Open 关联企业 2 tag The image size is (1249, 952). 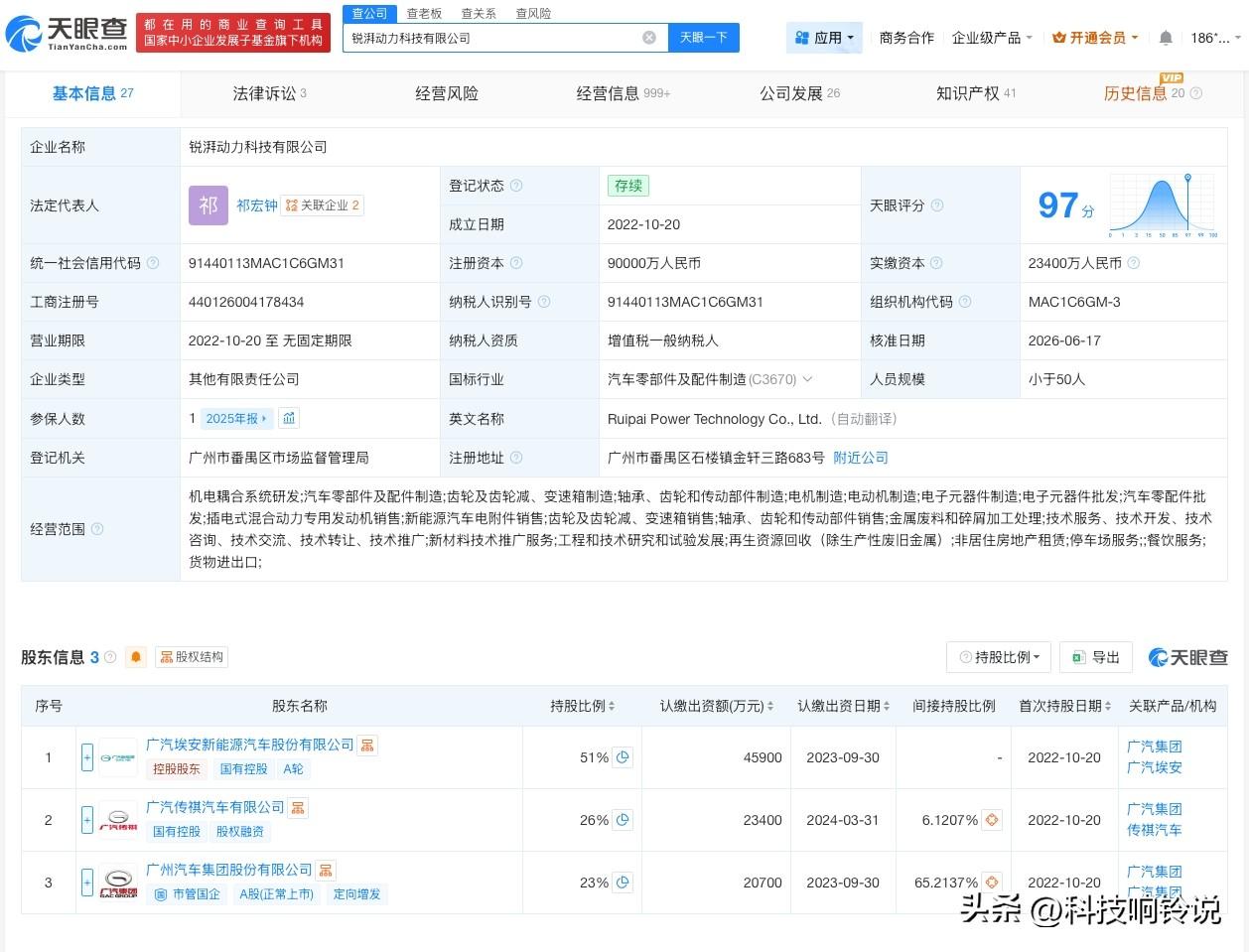click(x=323, y=205)
